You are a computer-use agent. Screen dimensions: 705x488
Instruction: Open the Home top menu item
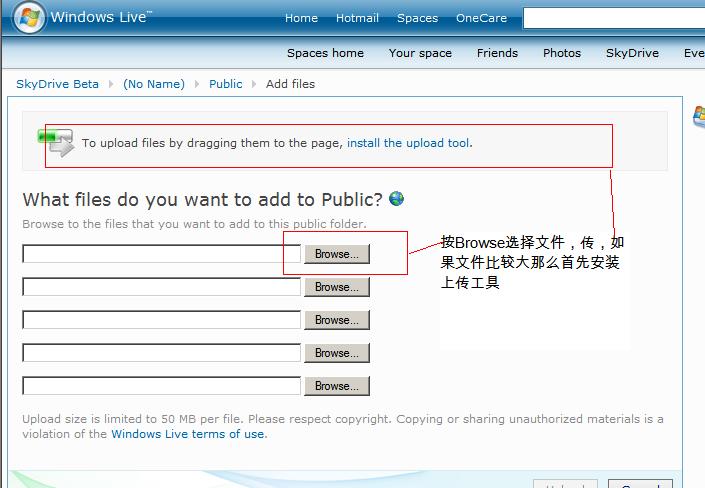click(301, 18)
